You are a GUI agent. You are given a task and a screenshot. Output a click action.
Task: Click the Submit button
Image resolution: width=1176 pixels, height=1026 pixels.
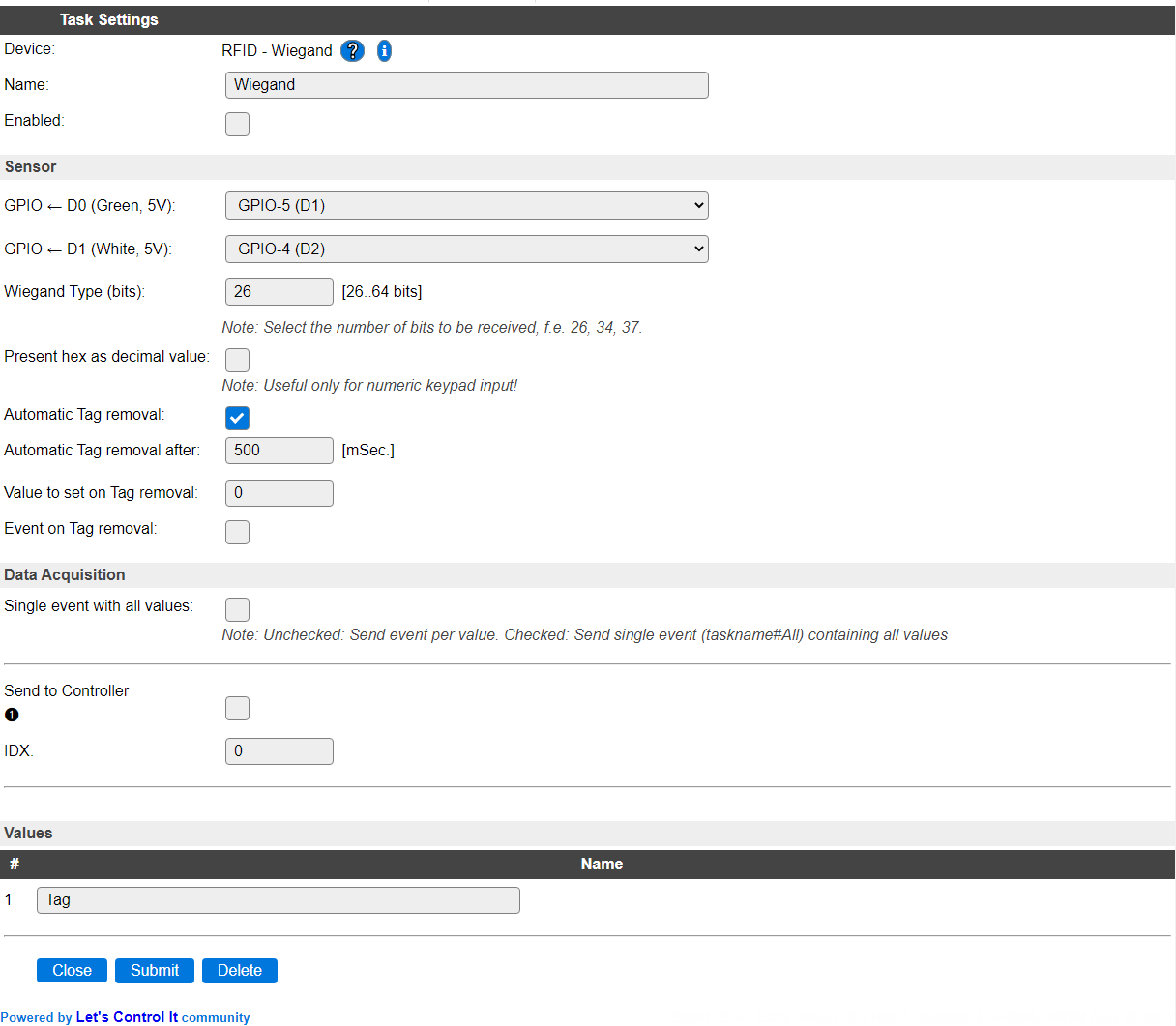point(155,971)
